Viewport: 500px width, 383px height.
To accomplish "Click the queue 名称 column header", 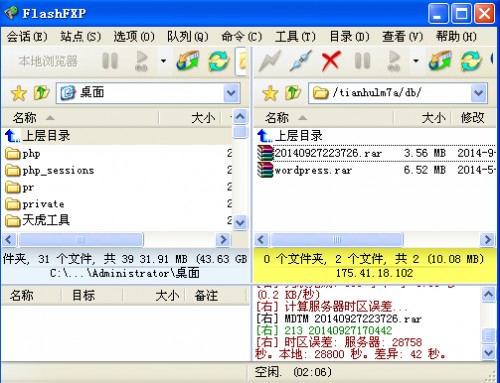I will point(32,295).
